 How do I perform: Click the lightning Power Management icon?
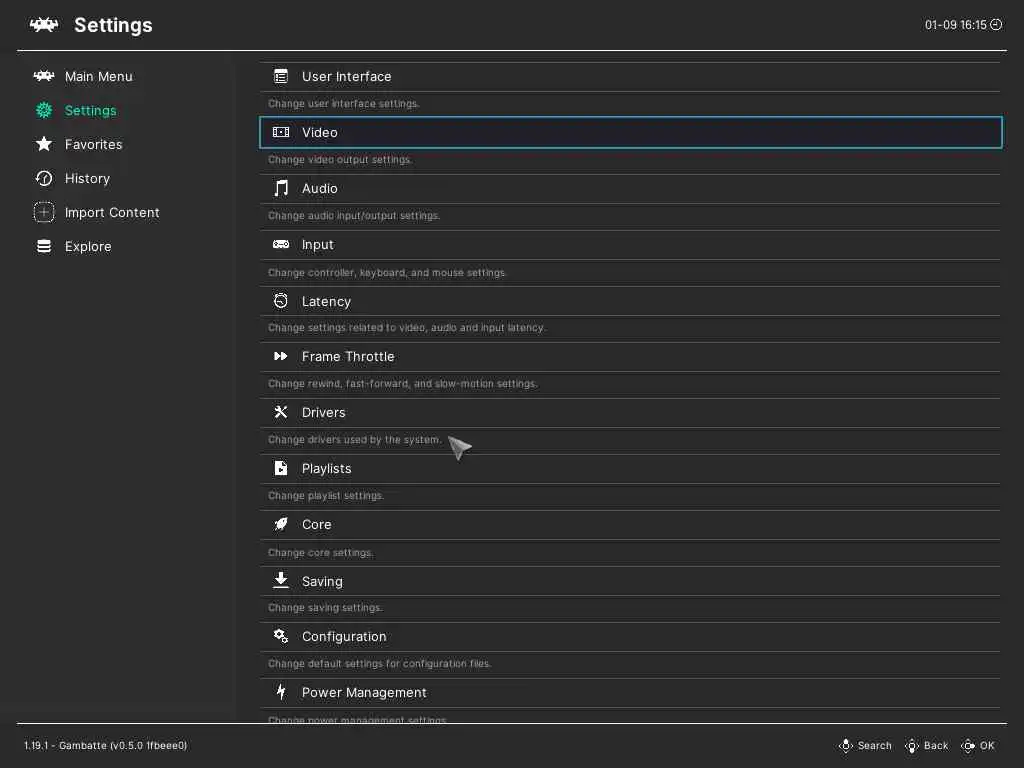281,692
